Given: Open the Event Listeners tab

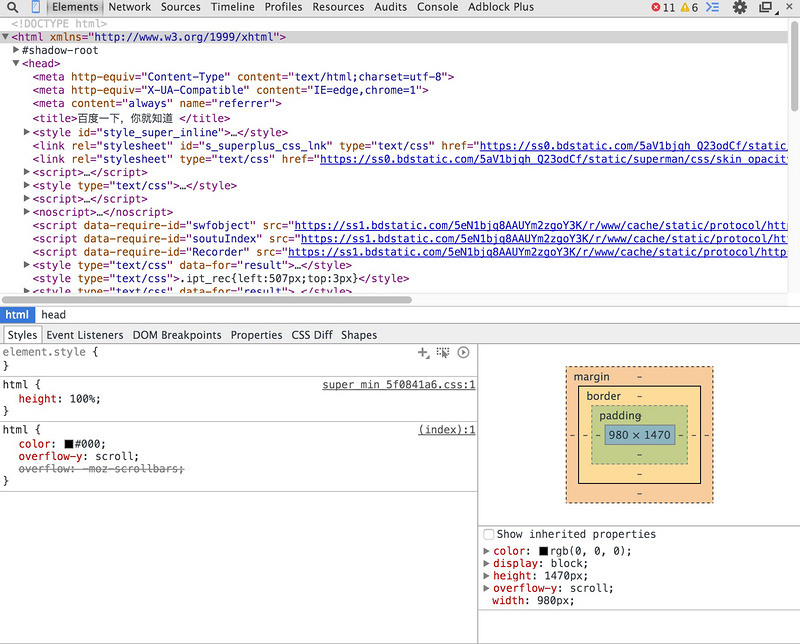Looking at the screenshot, I should (85, 335).
